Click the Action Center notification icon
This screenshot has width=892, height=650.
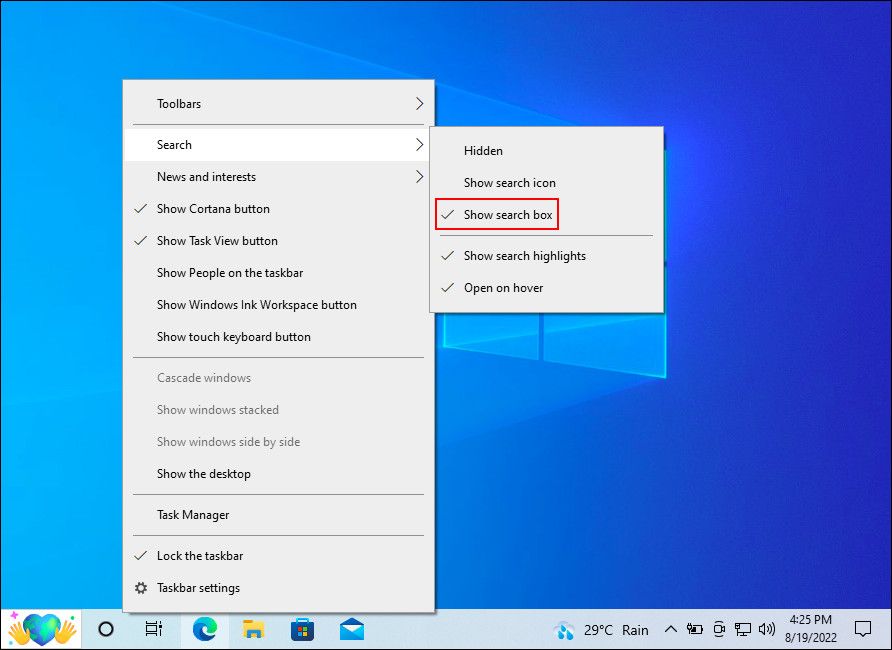pos(864,629)
